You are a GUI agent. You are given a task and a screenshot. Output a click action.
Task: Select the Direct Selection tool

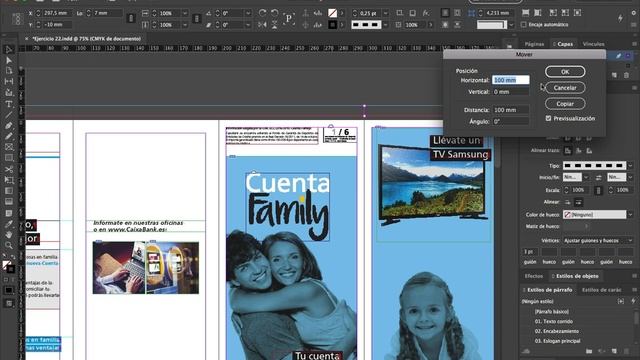pyautogui.click(x=9, y=60)
